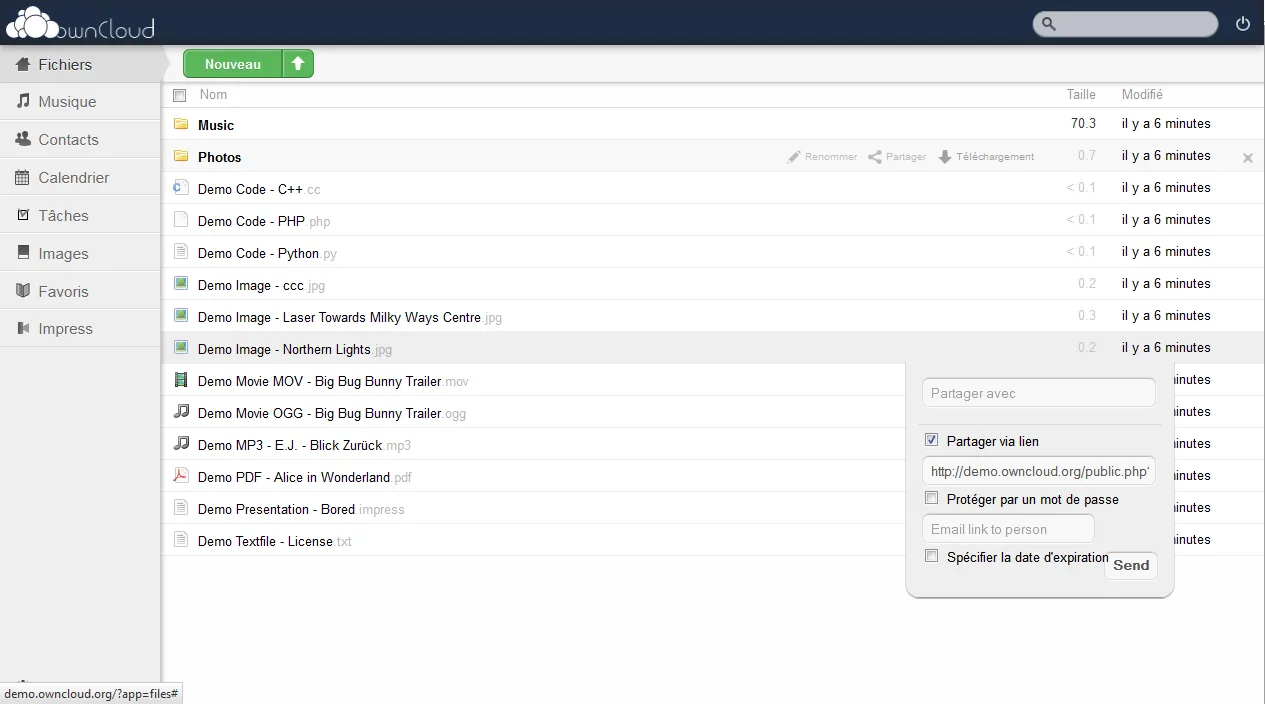Image resolution: width=1265 pixels, height=704 pixels.
Task: Open Demo Movie MOV - Big Bug Bunny Trailer
Action: click(x=333, y=381)
